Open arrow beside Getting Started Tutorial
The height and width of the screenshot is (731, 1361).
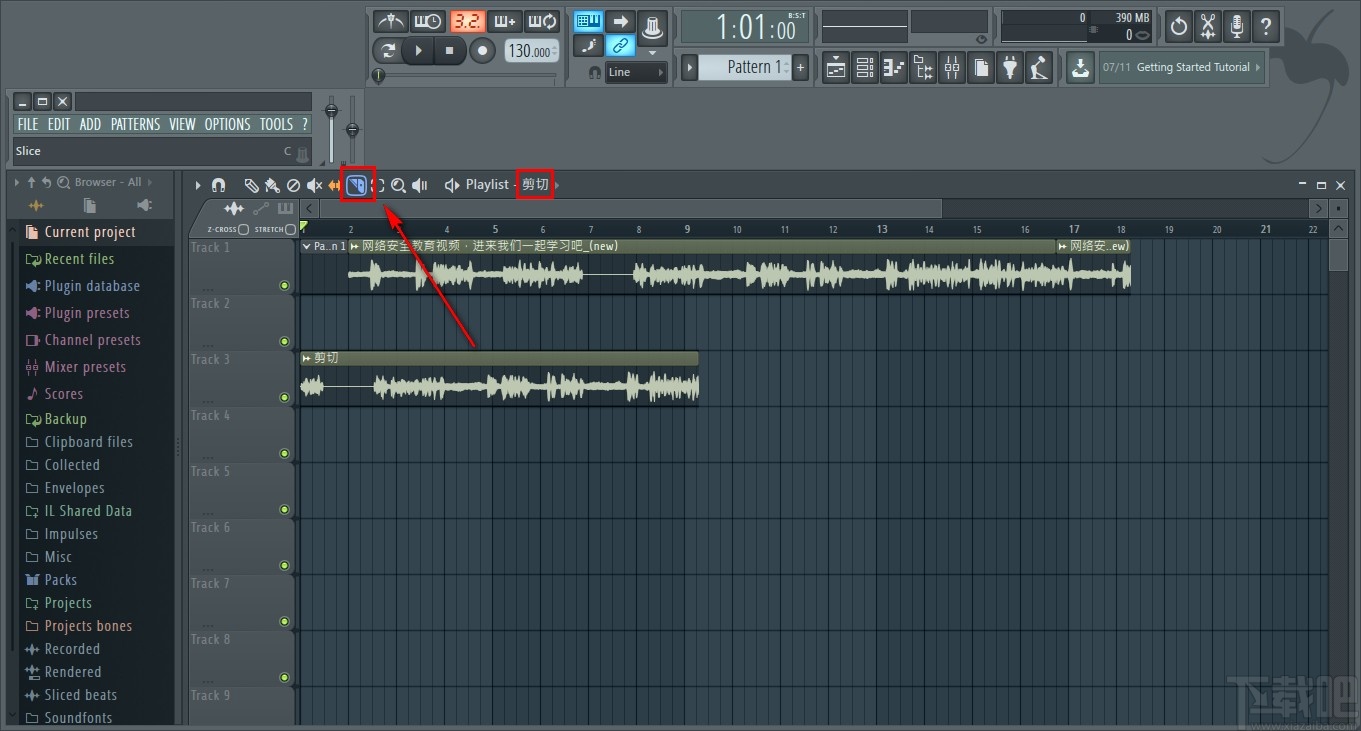tap(1257, 68)
